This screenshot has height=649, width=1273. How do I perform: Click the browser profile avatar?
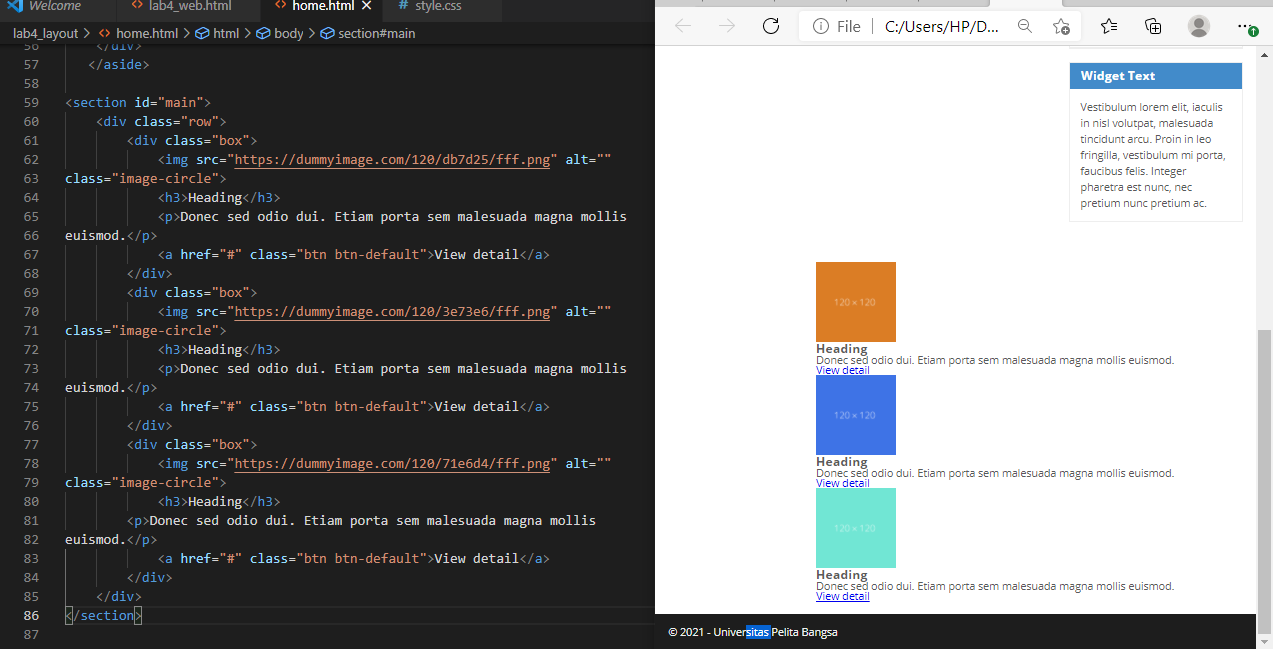(1198, 26)
